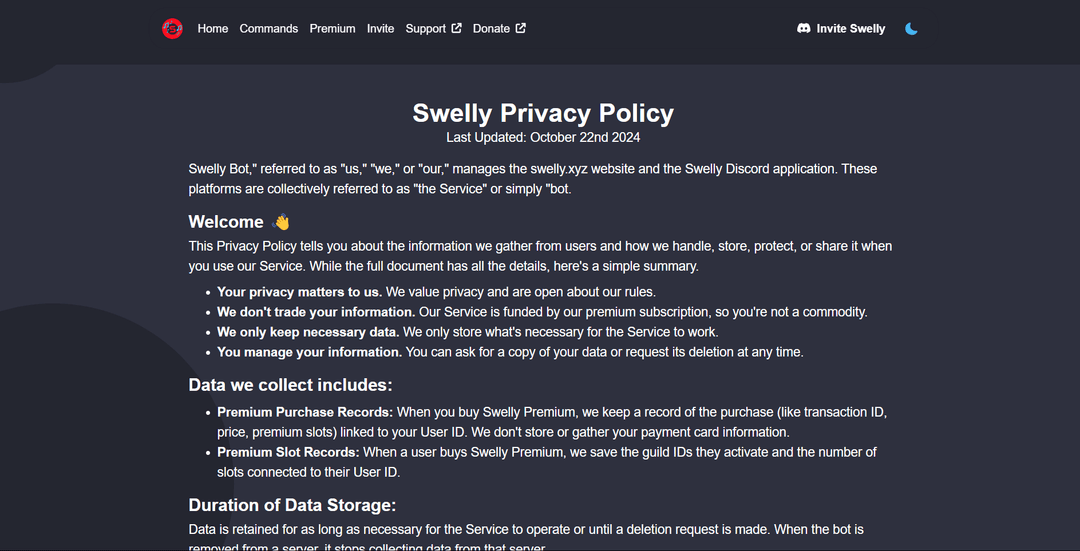Click the Welcome section heading
The width and height of the screenshot is (1080, 551).
point(226,222)
